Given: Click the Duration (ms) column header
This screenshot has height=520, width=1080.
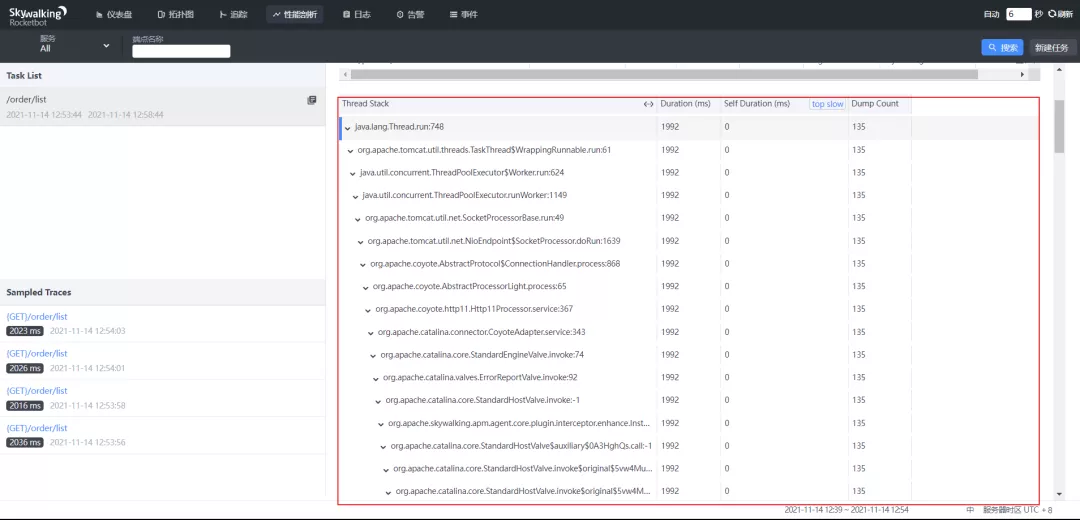Looking at the screenshot, I should 685,104.
